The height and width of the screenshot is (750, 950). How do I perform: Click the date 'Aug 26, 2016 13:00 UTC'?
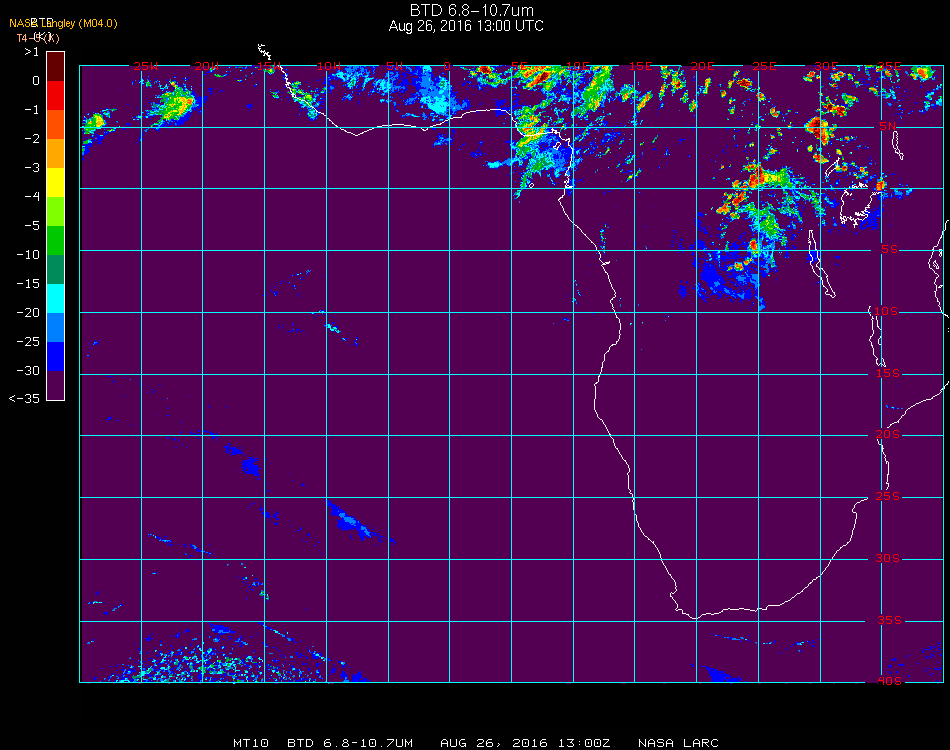(x=466, y=26)
